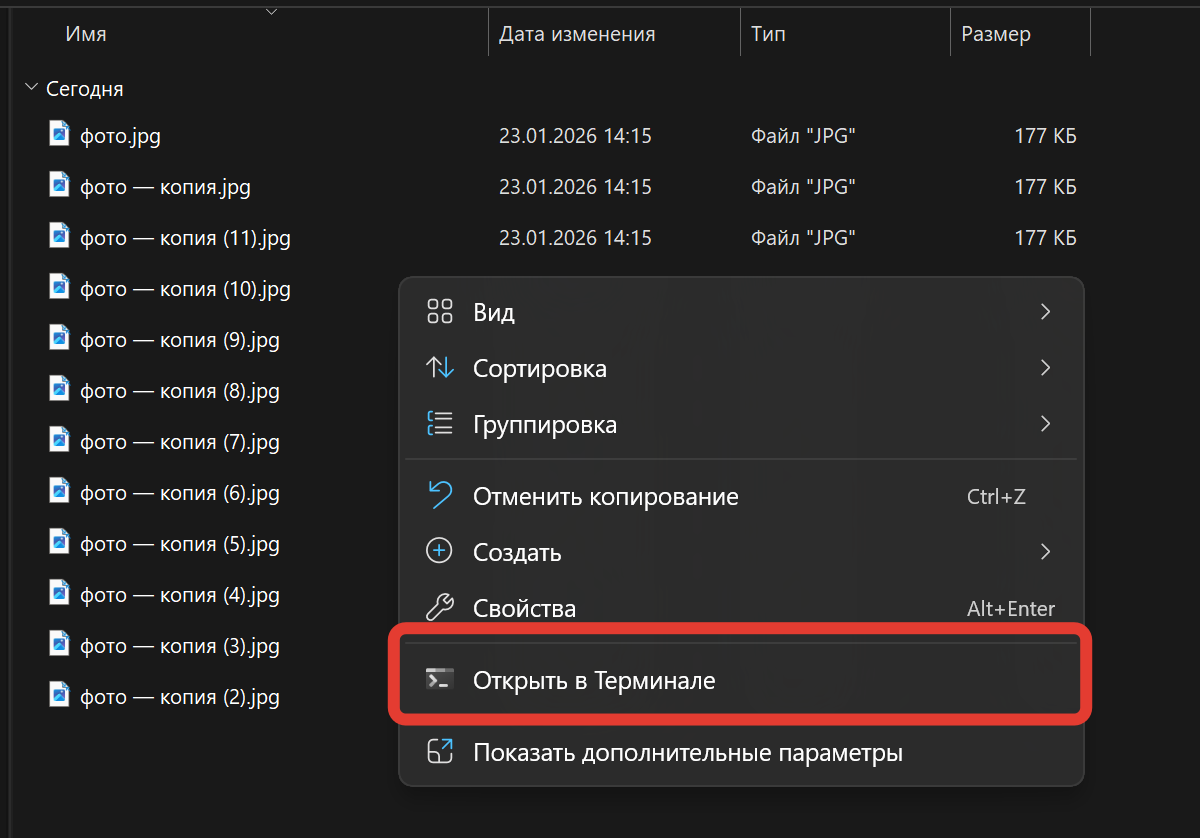Image resolution: width=1200 pixels, height=838 pixels.
Task: Select the file фото — копия (5).jpg
Action: click(x=179, y=545)
